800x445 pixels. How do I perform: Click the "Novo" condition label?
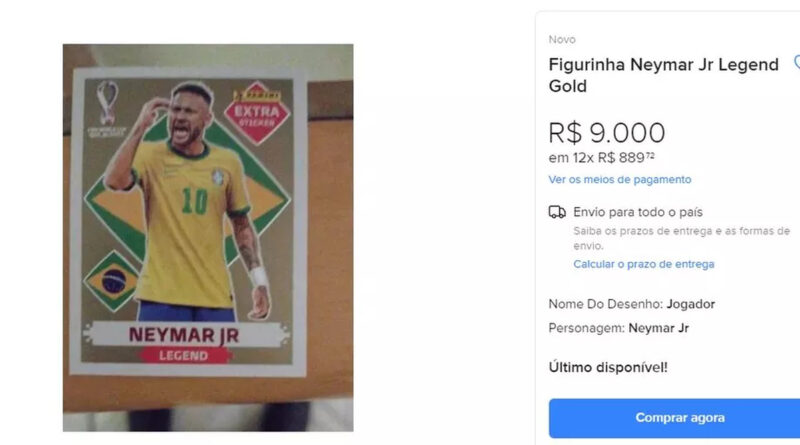[x=562, y=39]
